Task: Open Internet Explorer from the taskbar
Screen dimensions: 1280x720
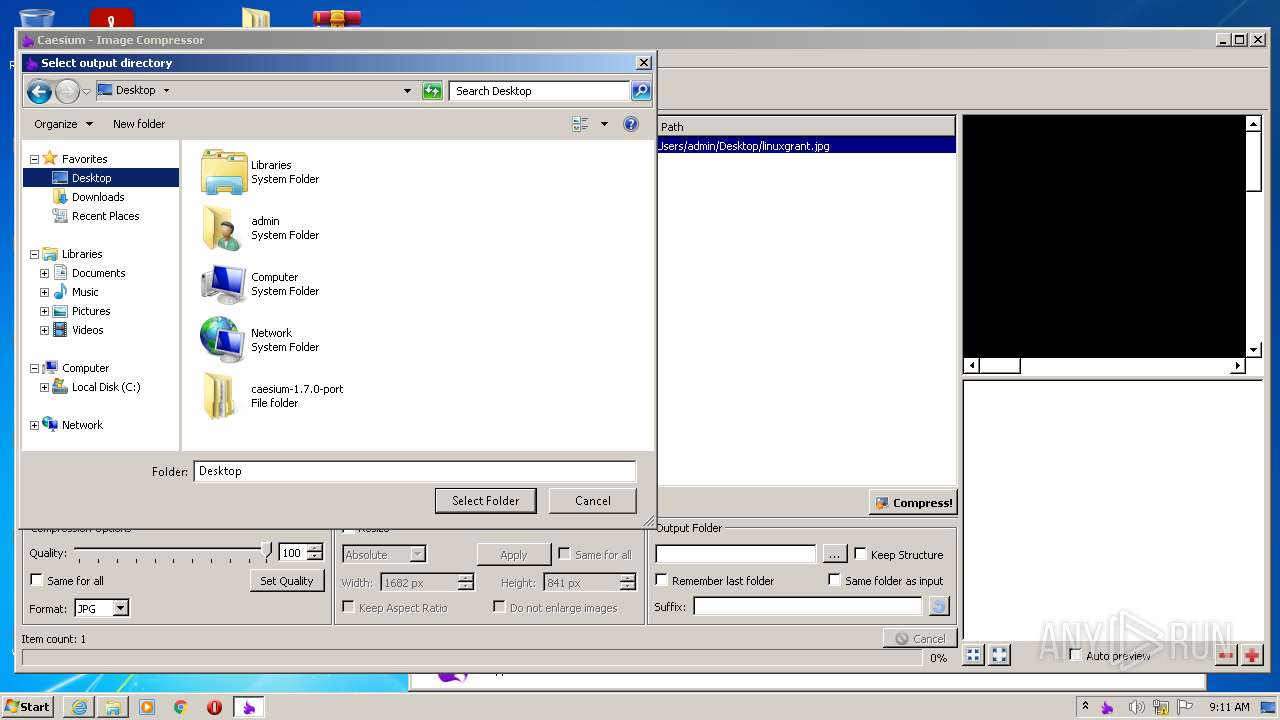Action: (79, 707)
